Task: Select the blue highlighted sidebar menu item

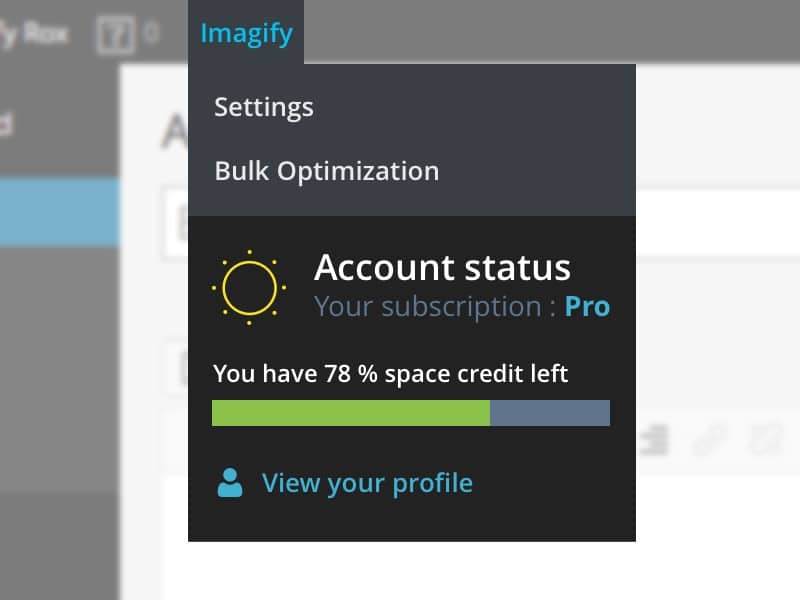Action: coord(60,212)
